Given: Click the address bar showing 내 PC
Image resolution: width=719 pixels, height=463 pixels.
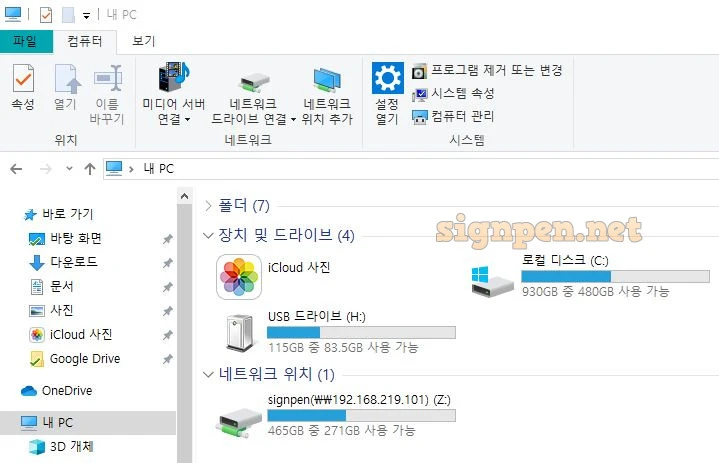Looking at the screenshot, I should tap(411, 169).
